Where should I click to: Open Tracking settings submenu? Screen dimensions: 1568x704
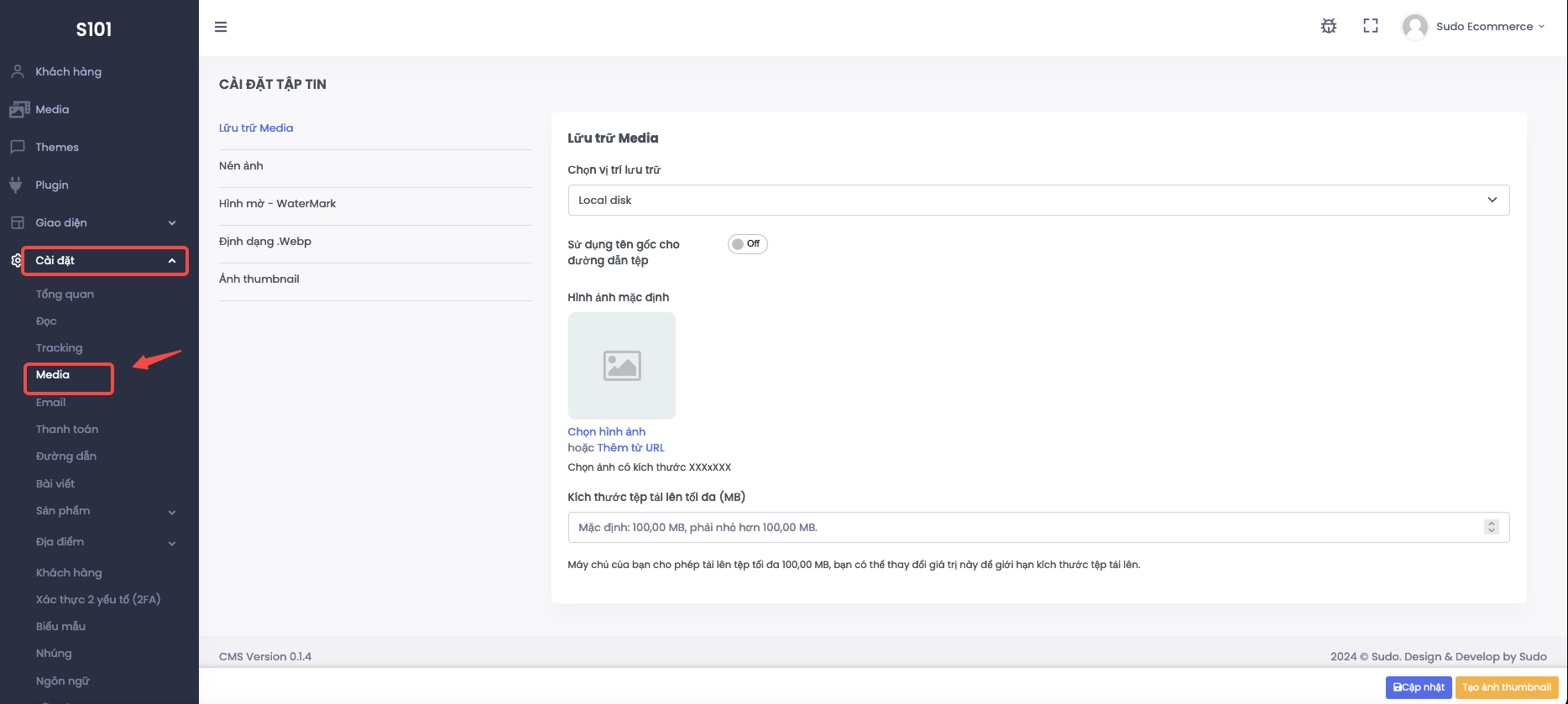point(59,348)
